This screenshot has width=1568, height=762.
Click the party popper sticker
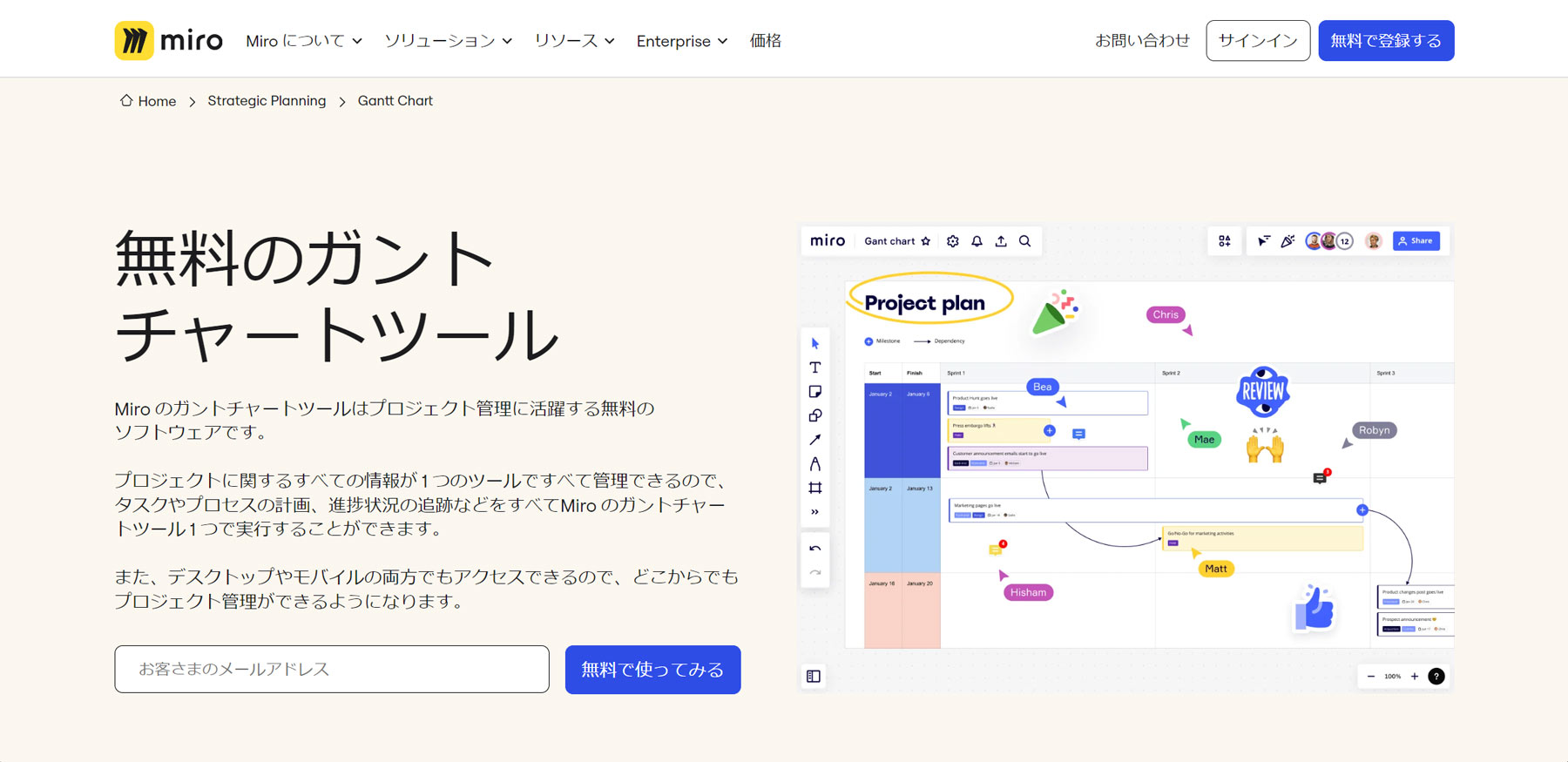(1056, 312)
